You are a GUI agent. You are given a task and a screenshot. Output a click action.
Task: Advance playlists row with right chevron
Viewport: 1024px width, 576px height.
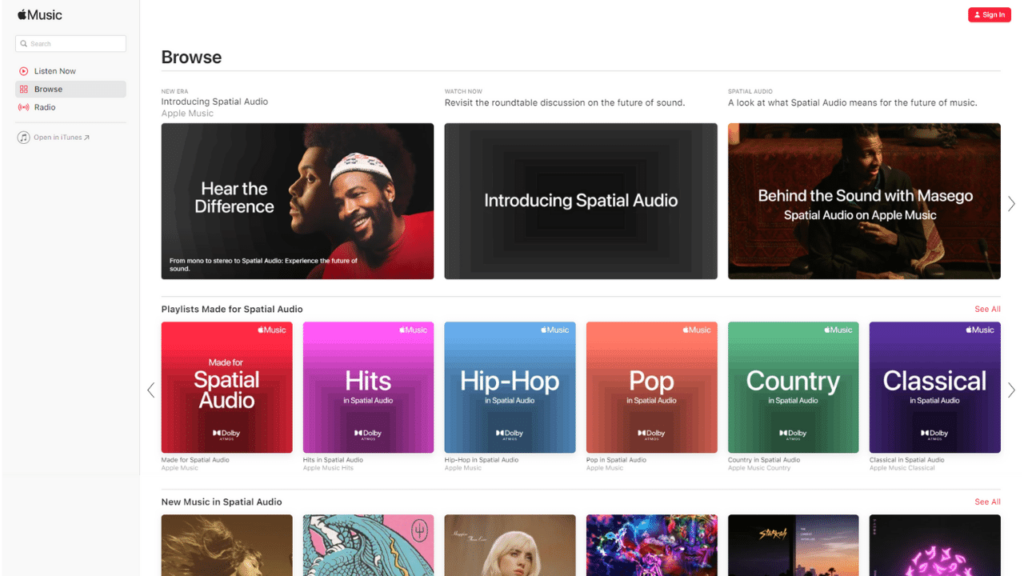click(1011, 390)
